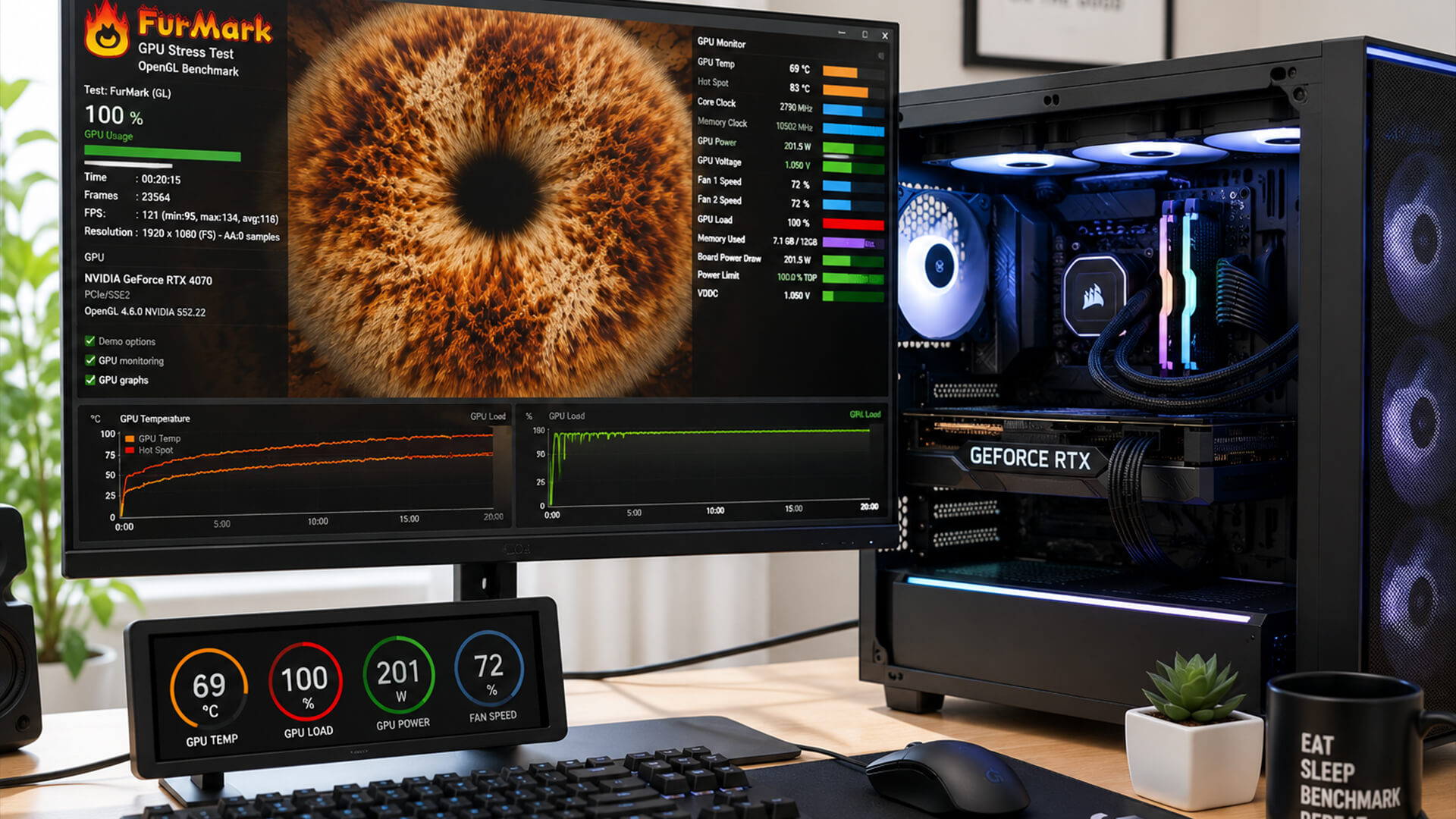Click the 'GPU Stress Test' subtitle
This screenshot has width=1456, height=819.
point(186,51)
